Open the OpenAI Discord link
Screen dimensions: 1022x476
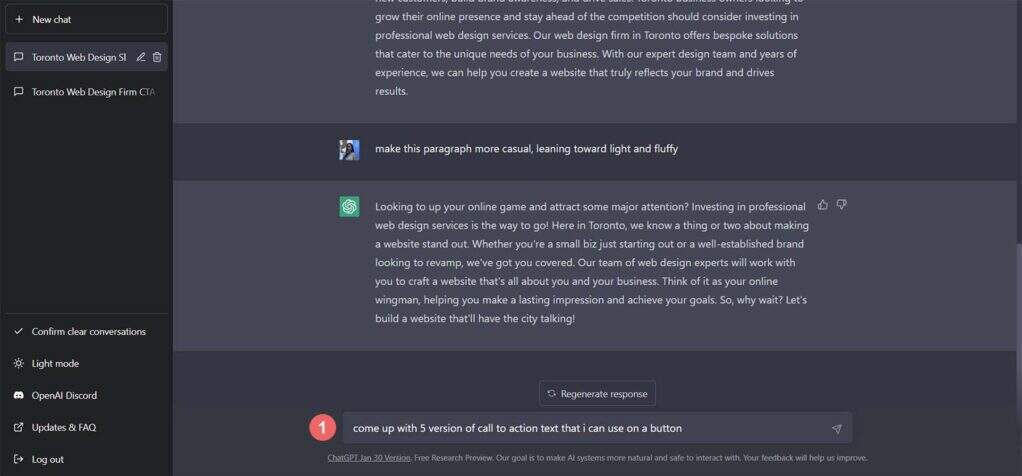[x=64, y=395]
